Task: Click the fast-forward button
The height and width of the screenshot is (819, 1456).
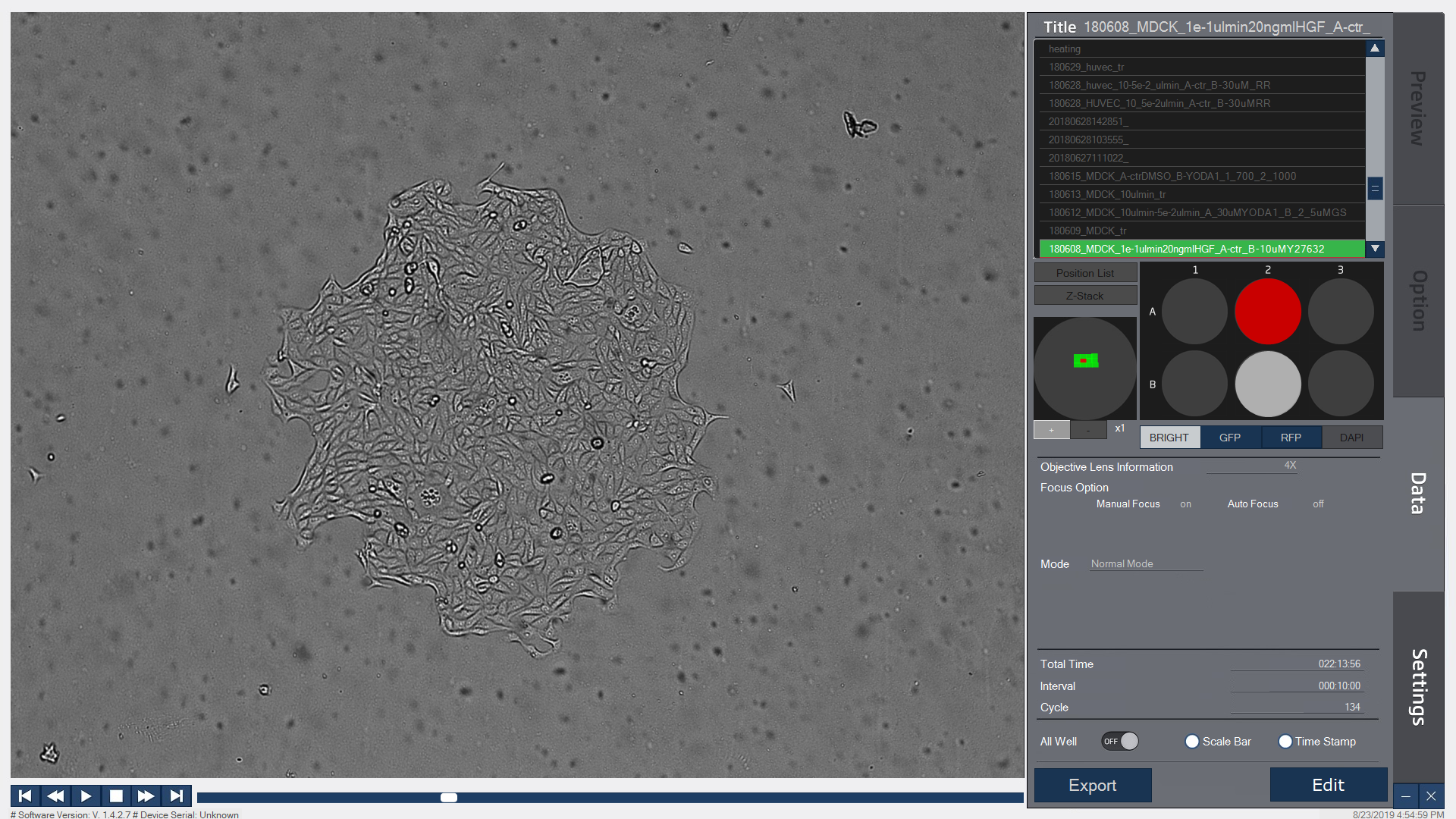Action: (146, 795)
